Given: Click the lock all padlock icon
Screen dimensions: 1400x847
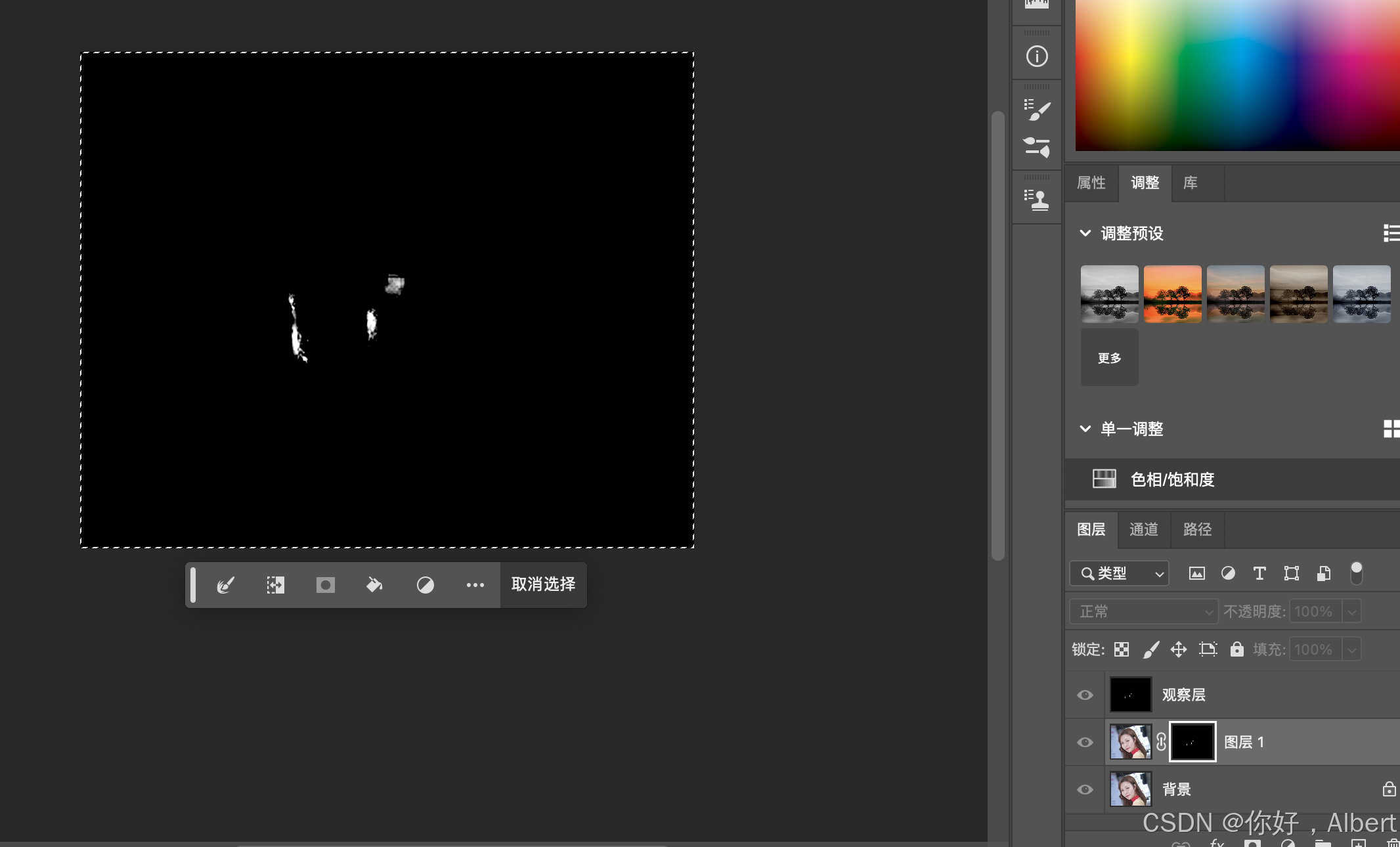Looking at the screenshot, I should coord(1236,649).
